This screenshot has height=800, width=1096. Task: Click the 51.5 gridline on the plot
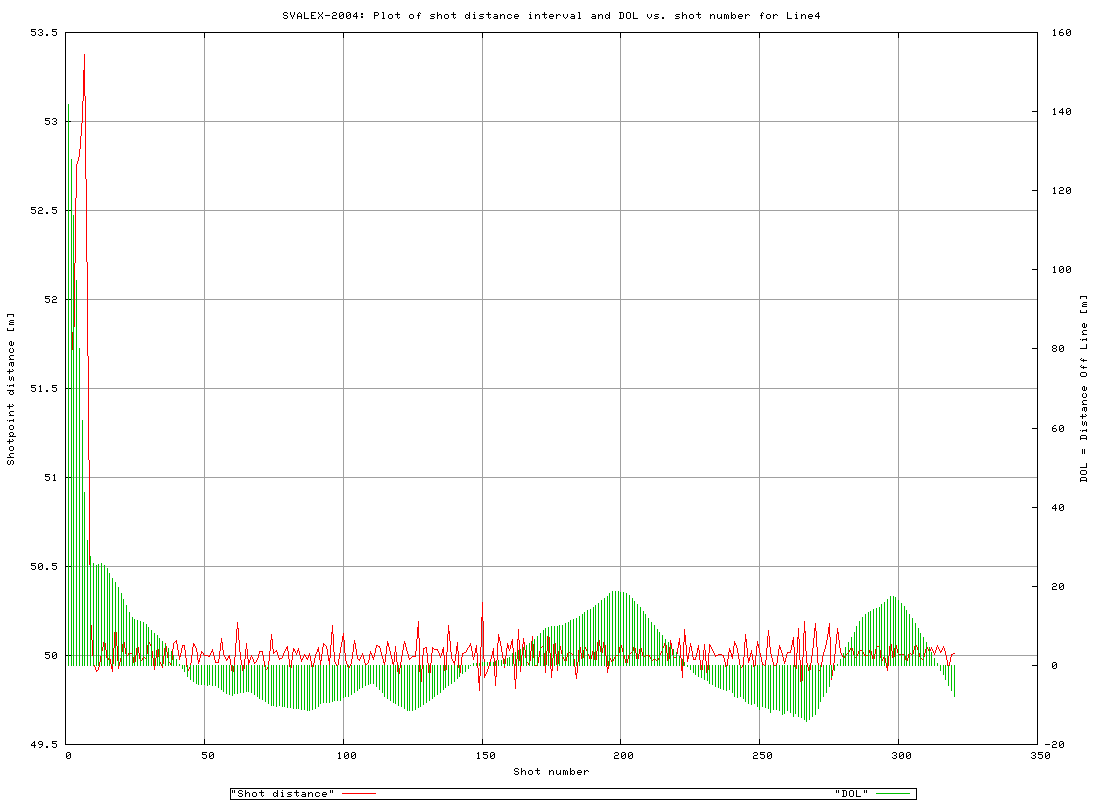click(550, 388)
